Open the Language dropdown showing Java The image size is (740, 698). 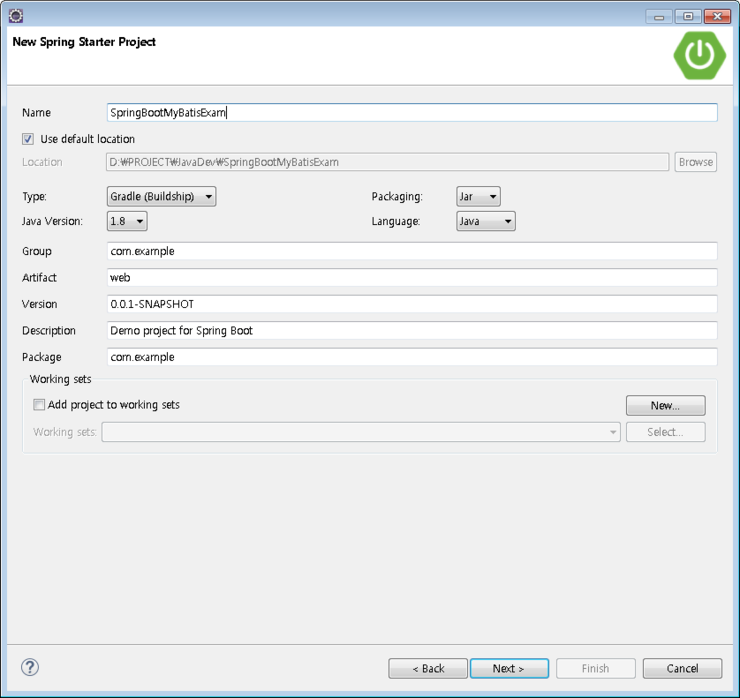pos(486,221)
